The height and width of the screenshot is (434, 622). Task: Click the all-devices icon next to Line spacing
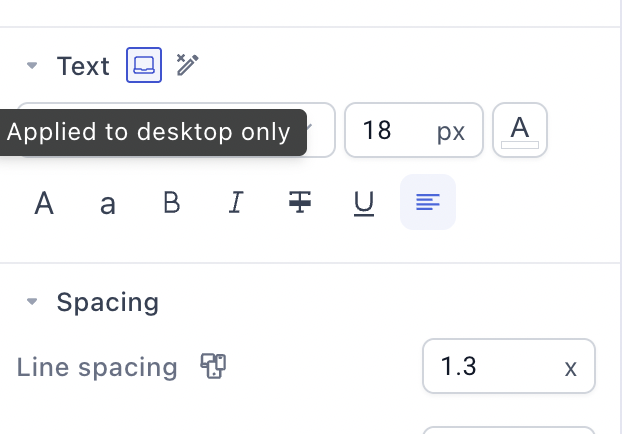213,366
